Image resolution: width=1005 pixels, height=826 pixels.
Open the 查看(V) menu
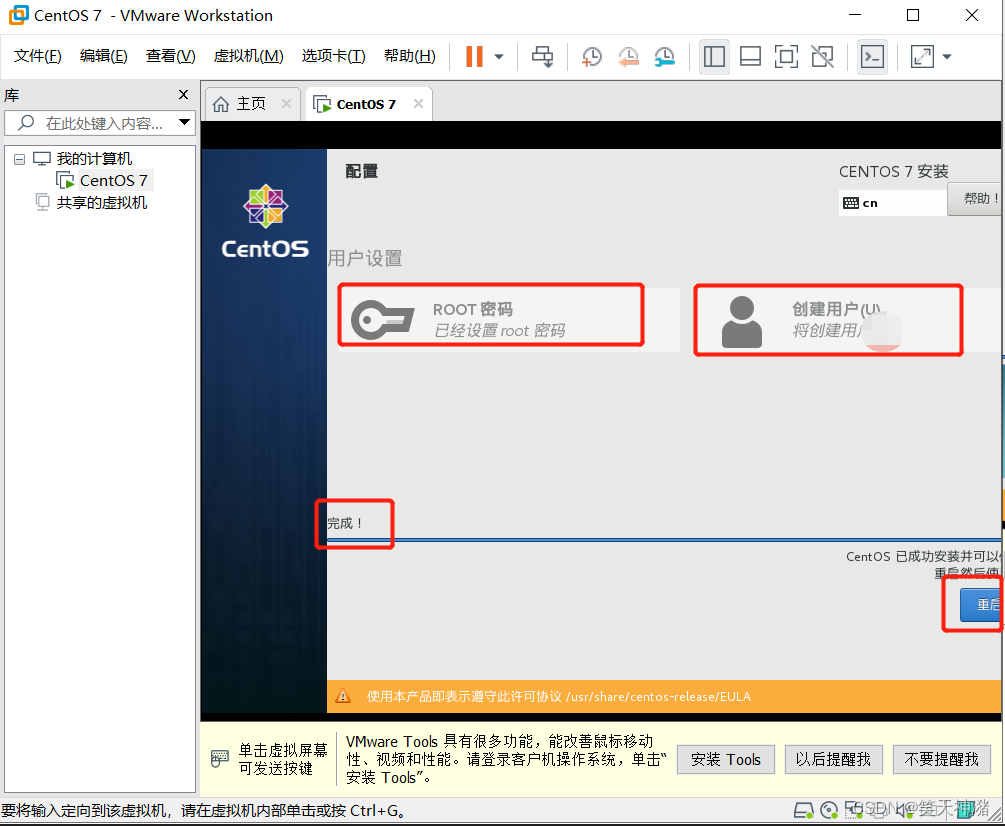tap(170, 56)
